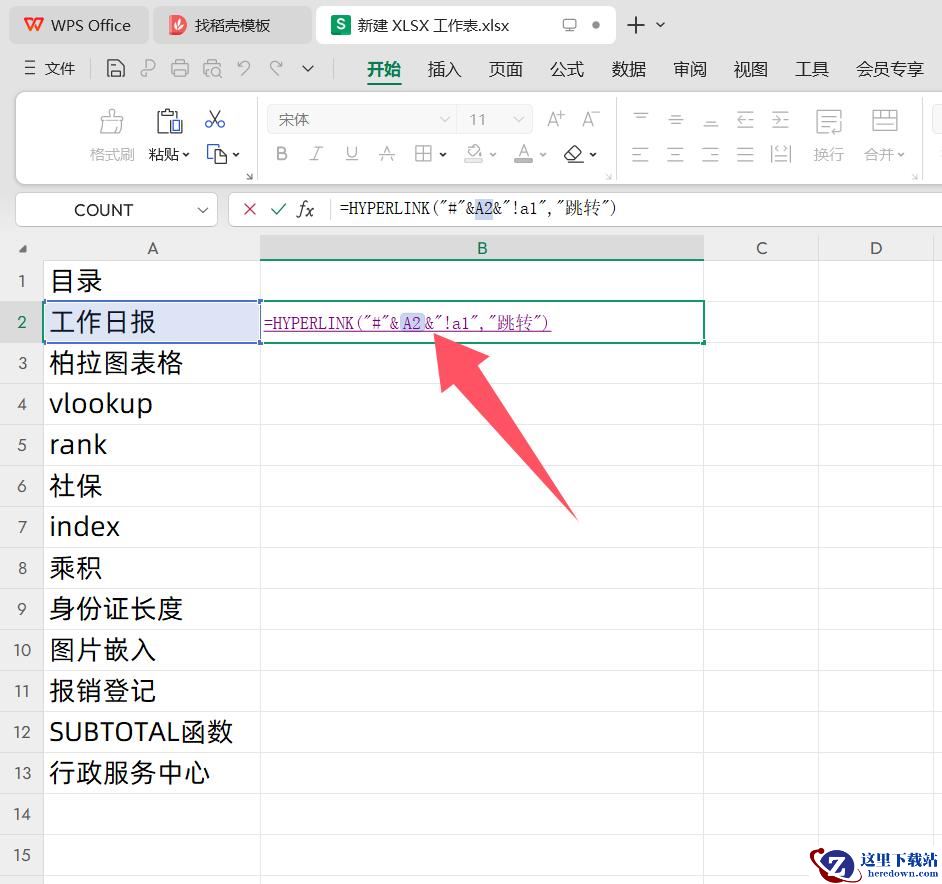Expand the Borders dropdown arrow
The height and width of the screenshot is (884, 942).
click(x=443, y=154)
